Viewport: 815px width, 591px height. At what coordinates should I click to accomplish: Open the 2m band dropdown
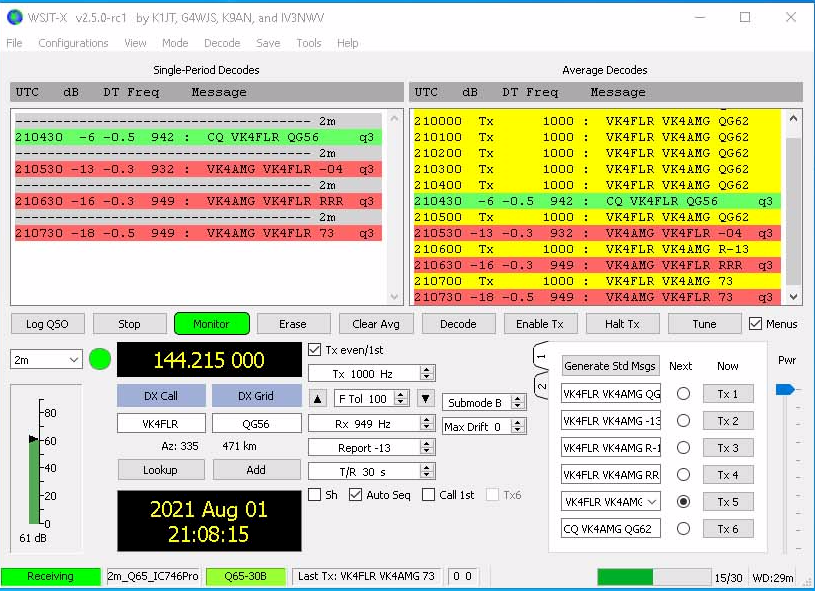point(46,360)
